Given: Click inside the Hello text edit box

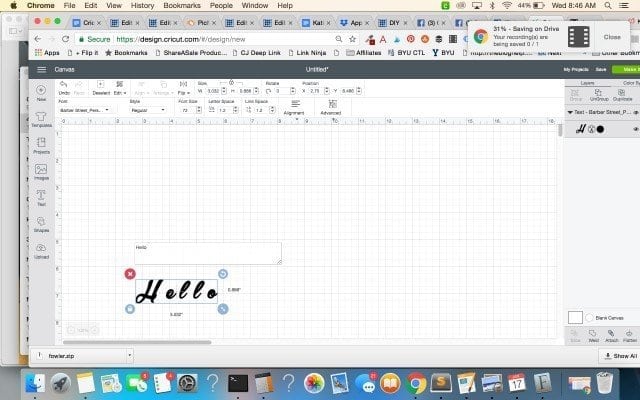Looking at the screenshot, I should tap(208, 253).
